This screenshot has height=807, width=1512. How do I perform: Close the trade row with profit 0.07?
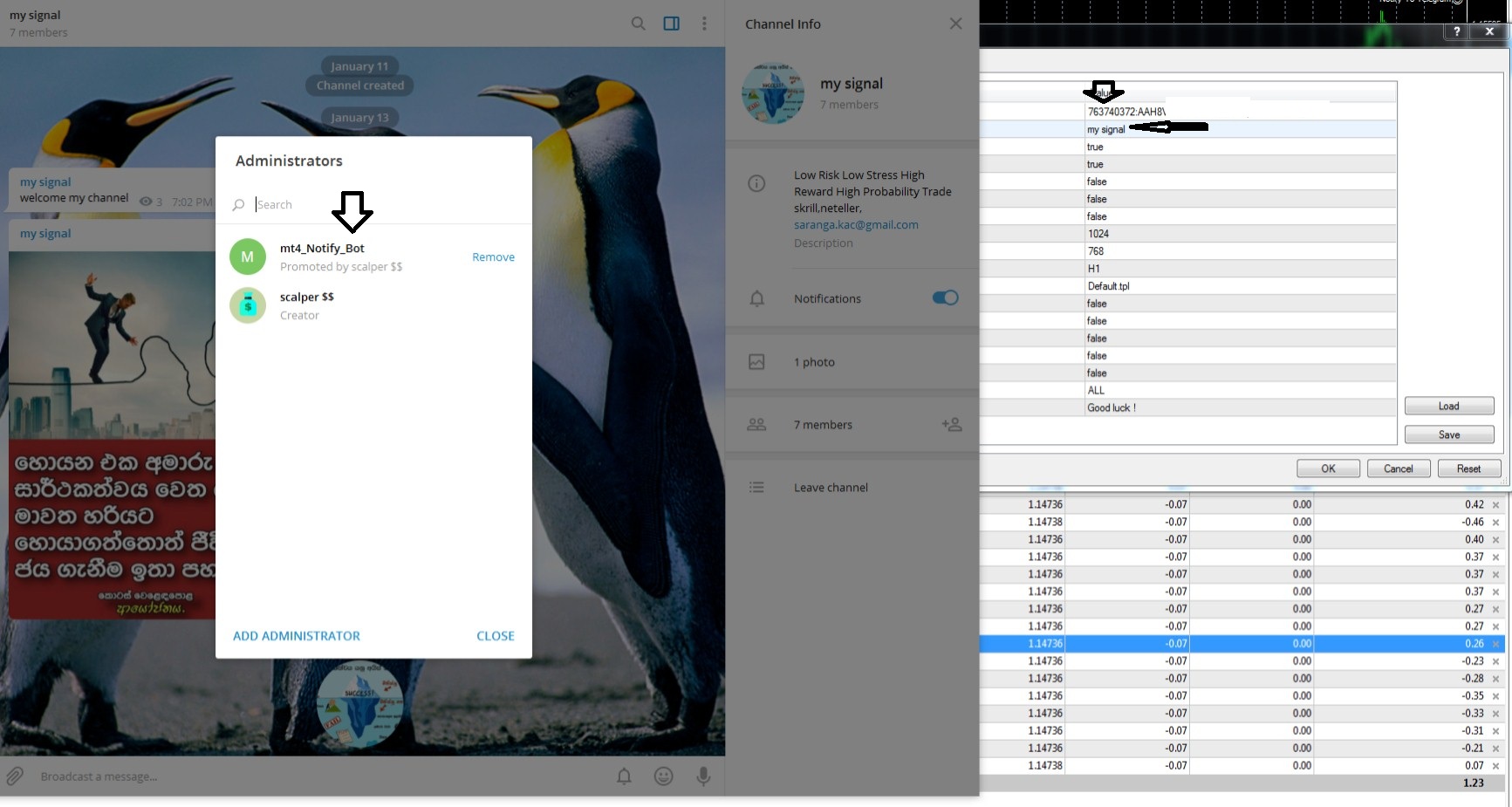click(1495, 766)
